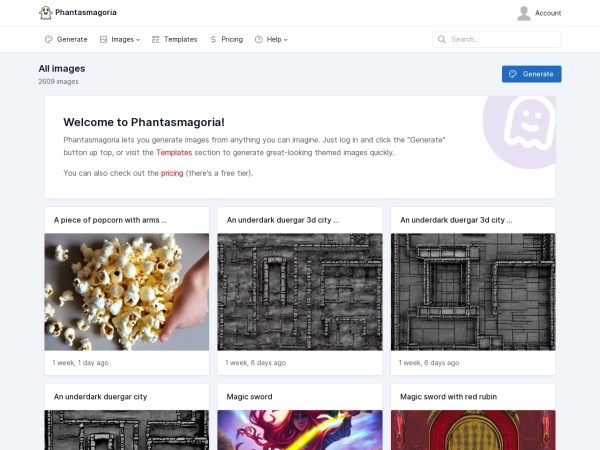Click the Phantasmagoria ghost logo icon
600x450 pixels.
pyautogui.click(x=45, y=13)
